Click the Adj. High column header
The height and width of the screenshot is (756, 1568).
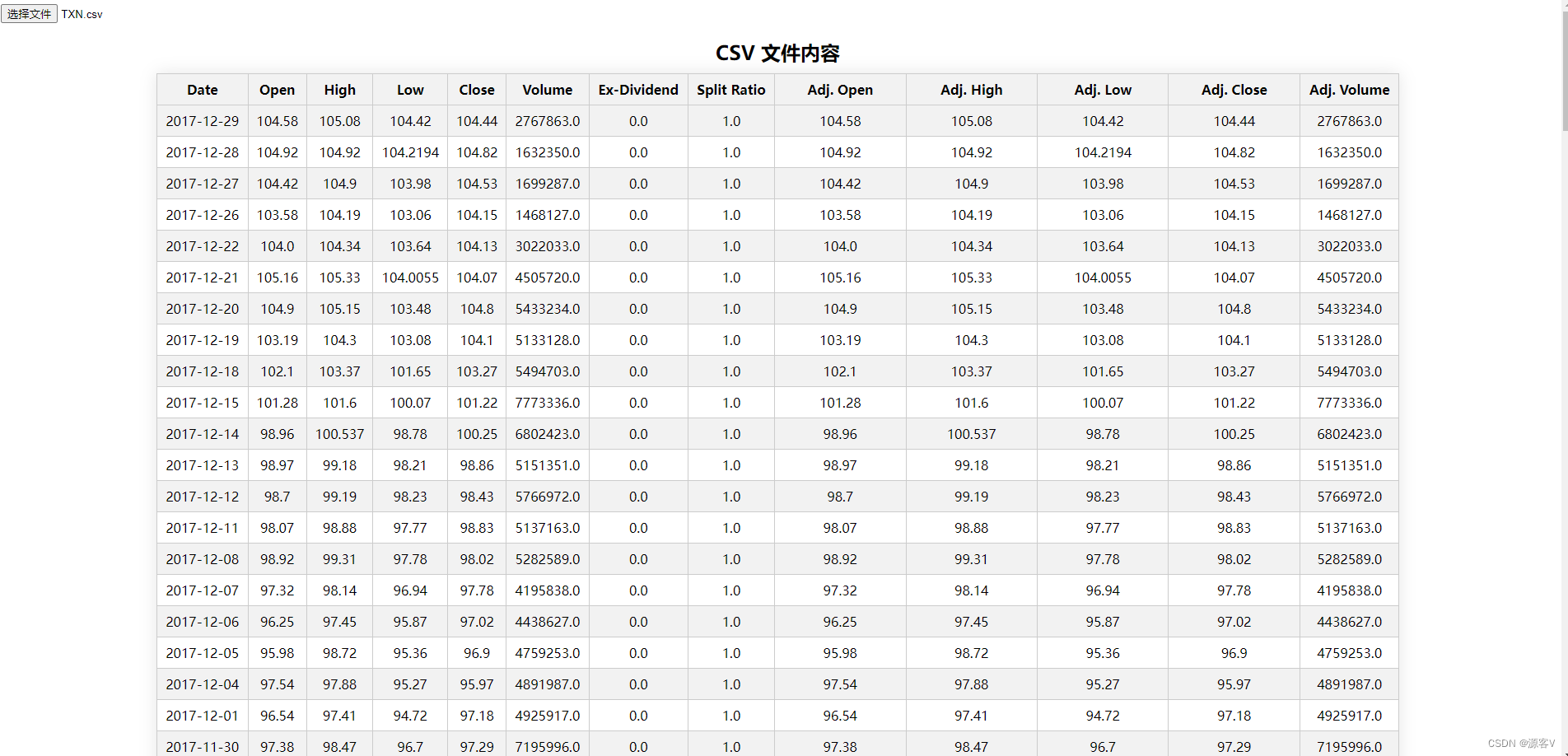[x=972, y=90]
